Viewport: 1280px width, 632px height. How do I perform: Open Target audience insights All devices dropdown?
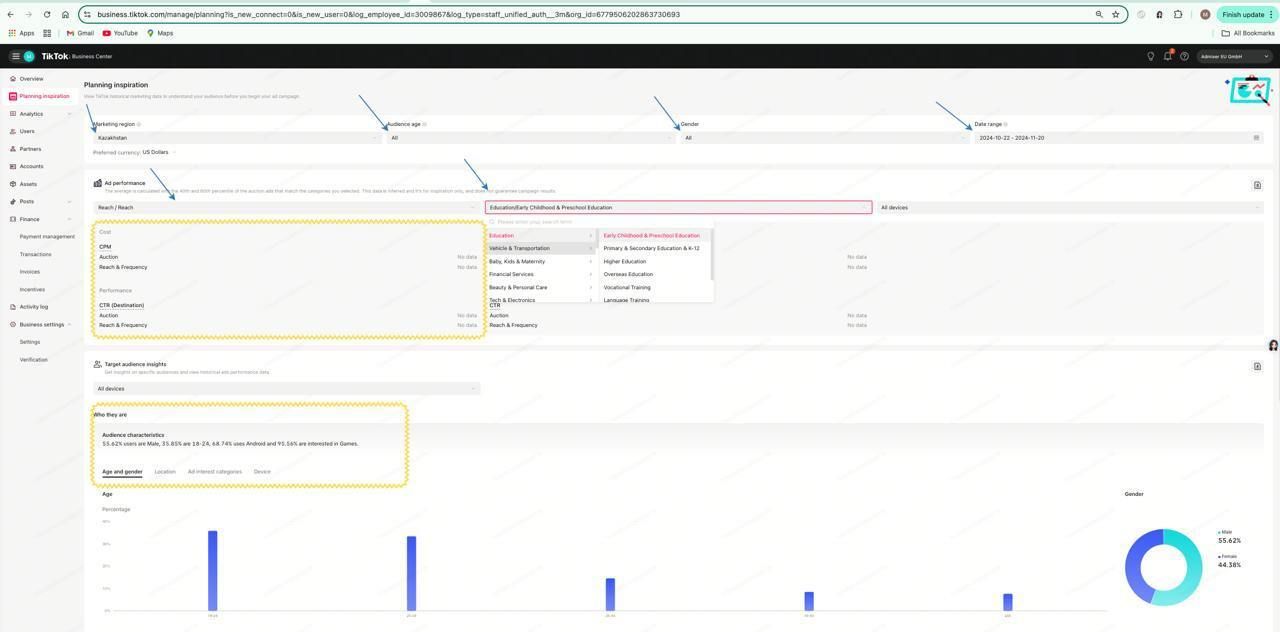click(x=286, y=389)
